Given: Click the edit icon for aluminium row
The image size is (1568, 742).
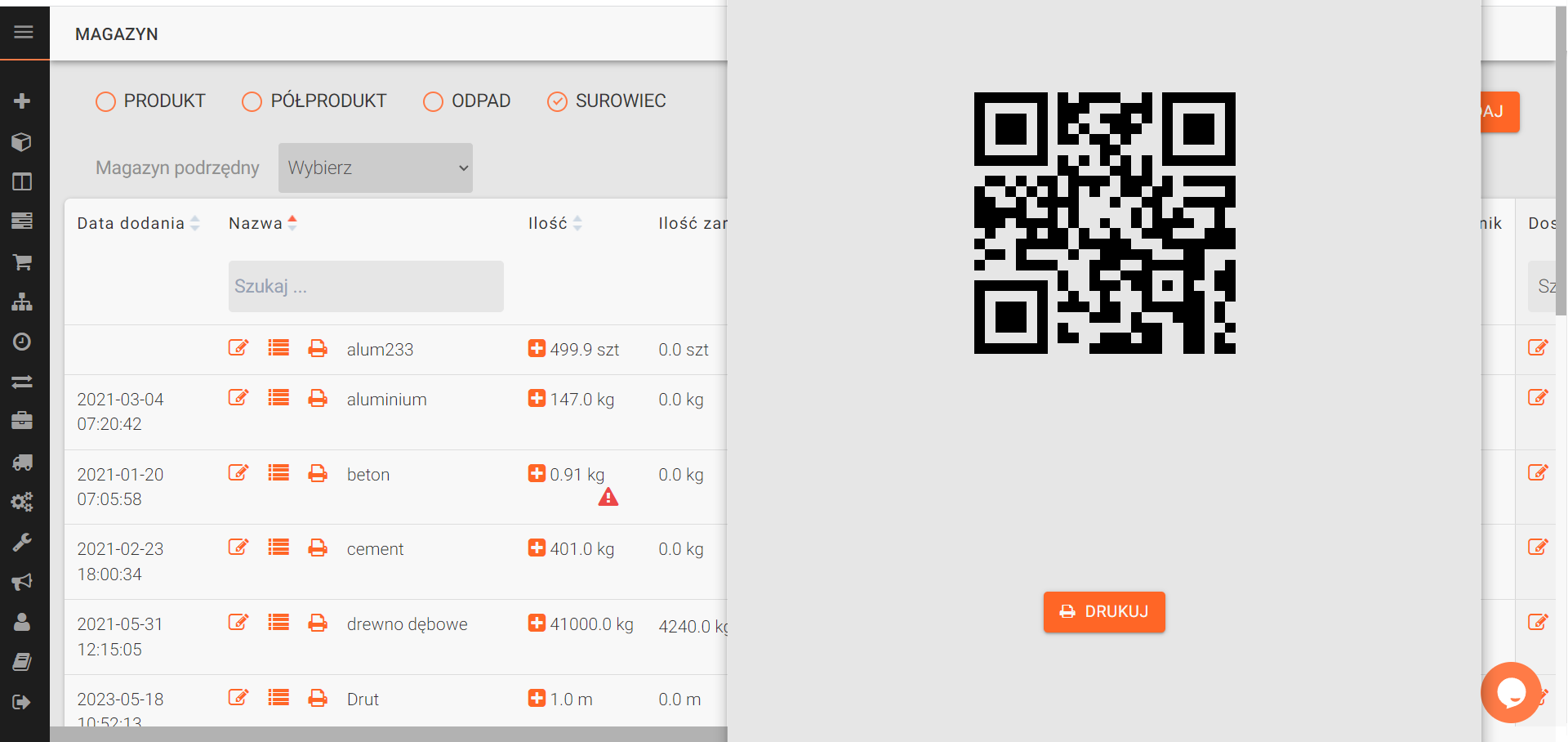Looking at the screenshot, I should (x=238, y=398).
